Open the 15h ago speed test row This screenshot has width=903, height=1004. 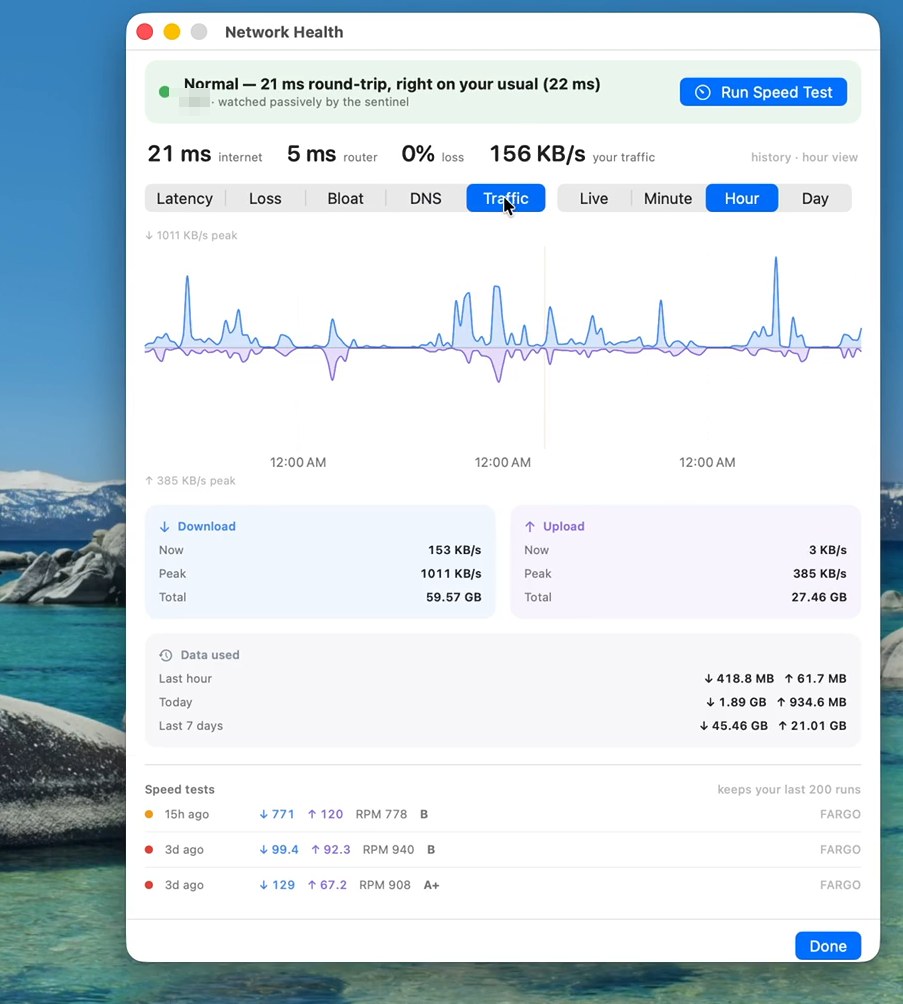[x=503, y=814]
